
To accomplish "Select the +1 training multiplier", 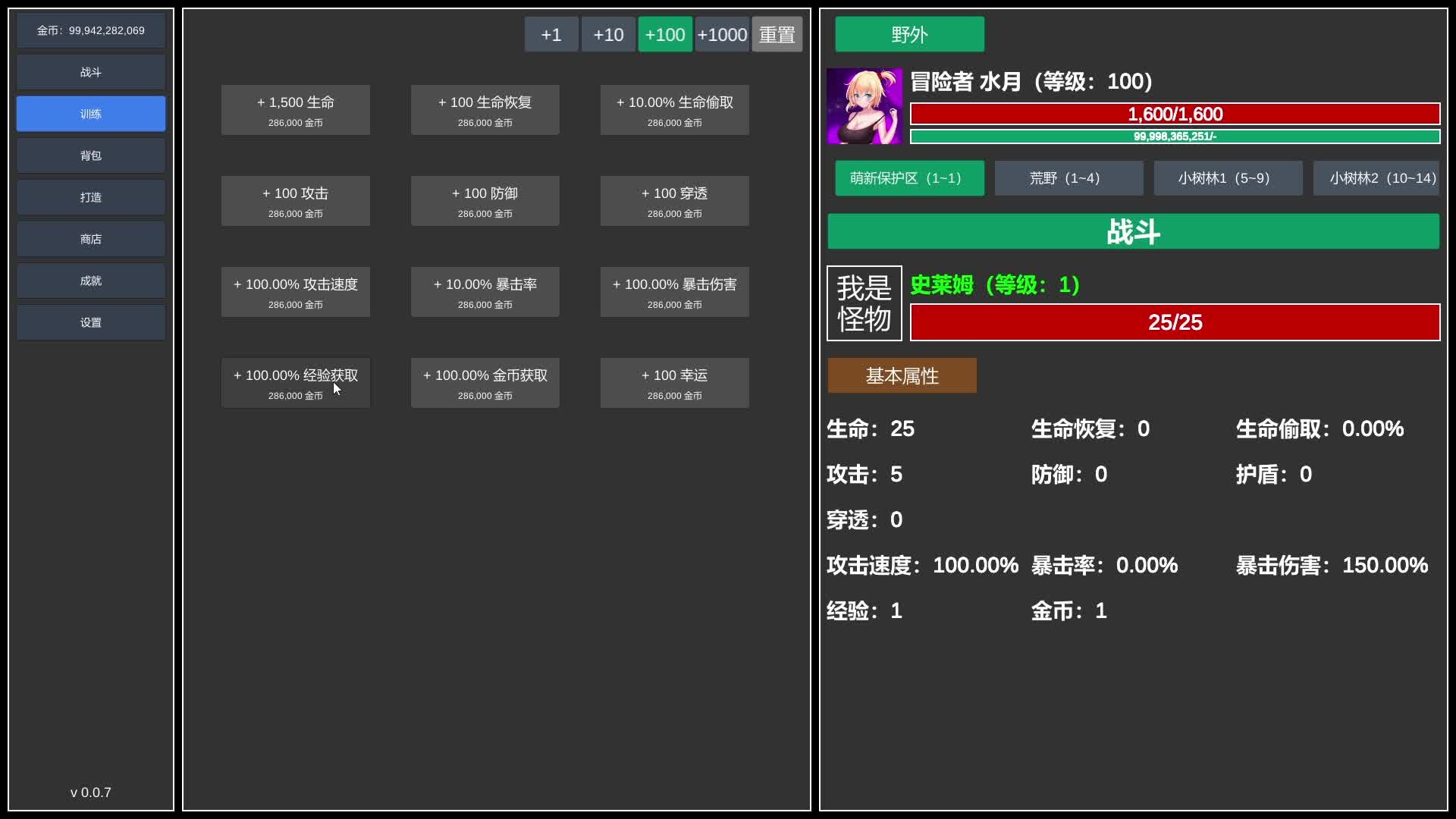I will (x=551, y=34).
